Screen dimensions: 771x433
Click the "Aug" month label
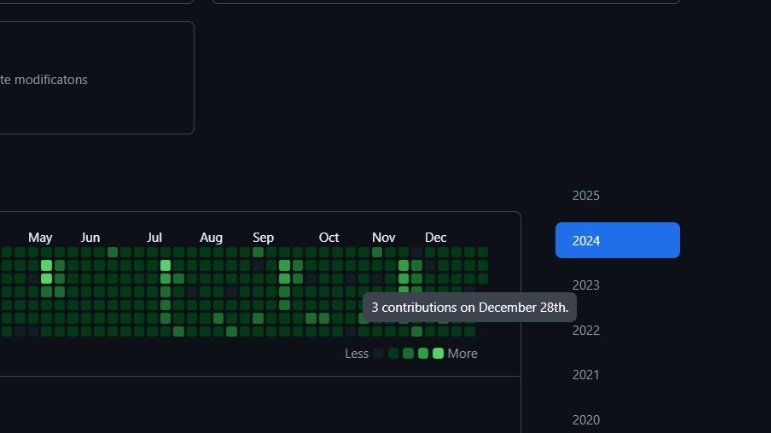tap(211, 238)
